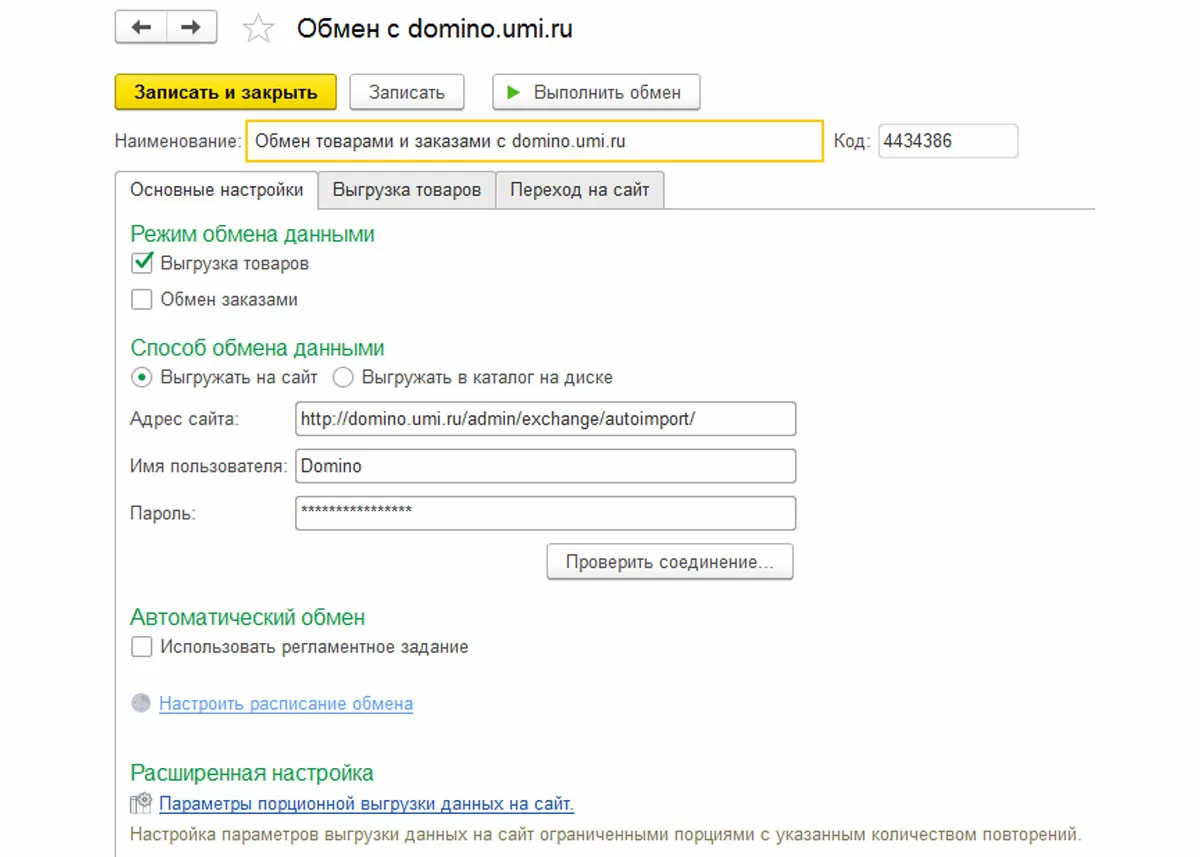This screenshot has height=857, width=1200.
Task: Select "Выгружать на сайт" radio option
Action: [142, 378]
